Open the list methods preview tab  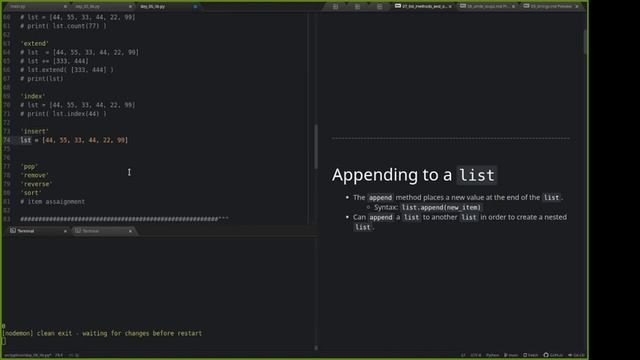tap(423, 6)
